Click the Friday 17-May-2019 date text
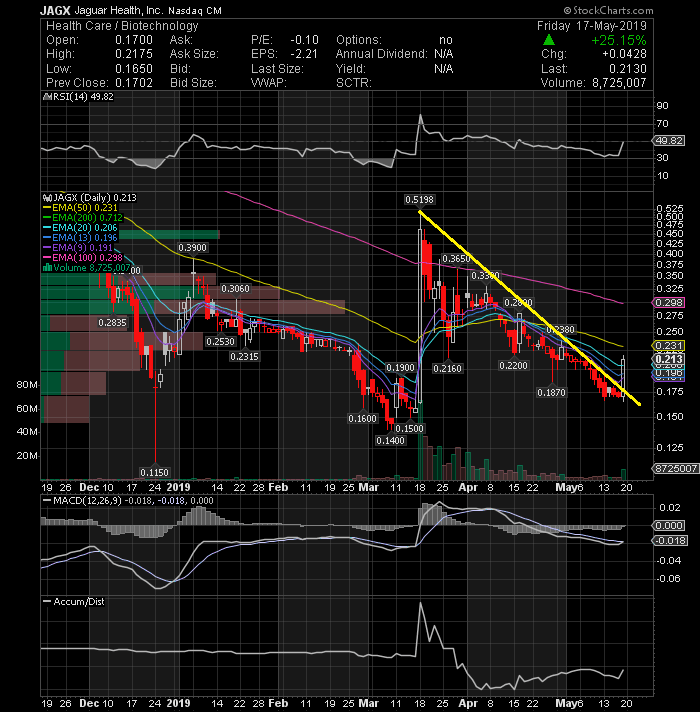Viewport: 700px width, 712px height. coord(592,26)
